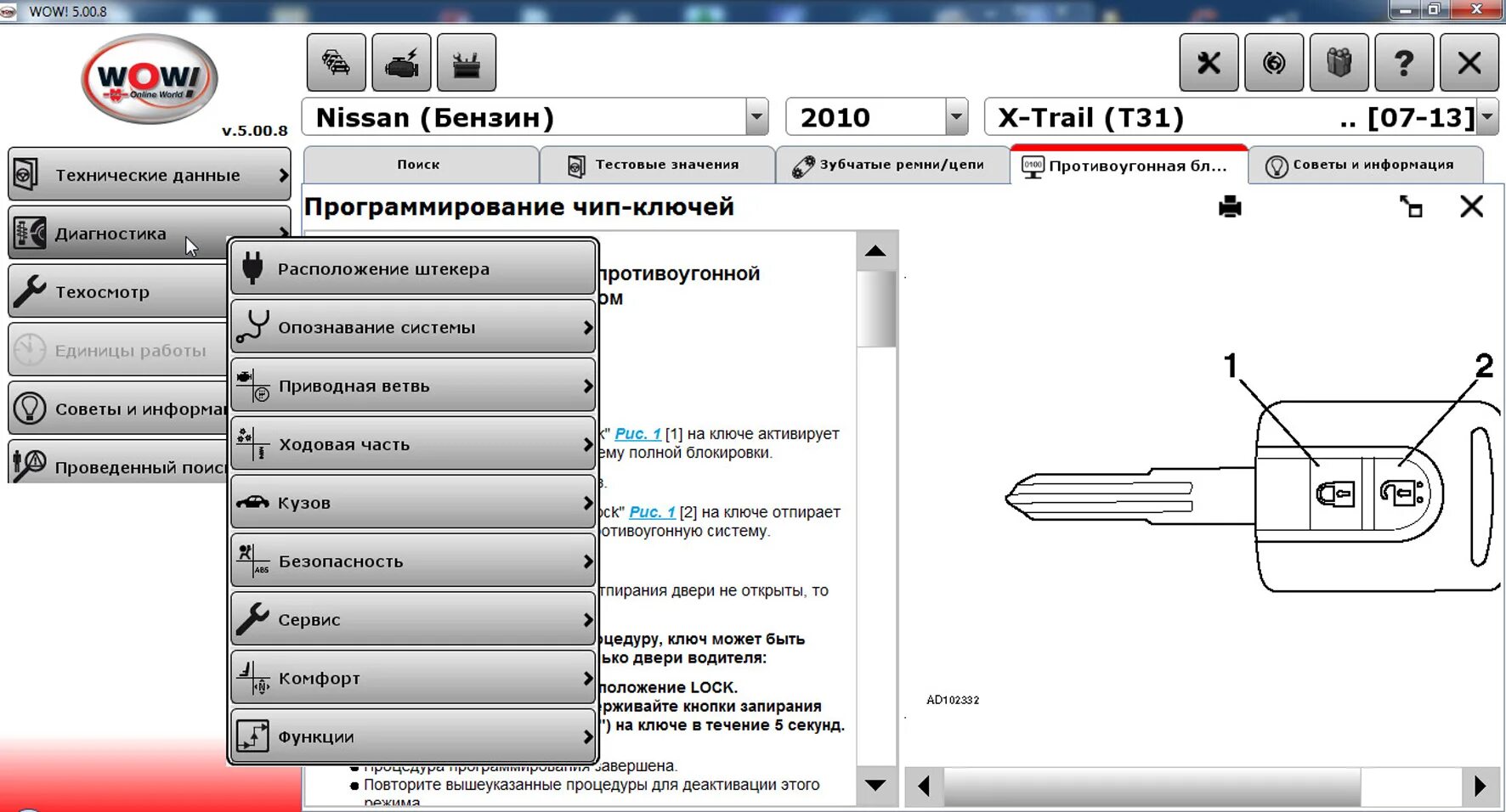The height and width of the screenshot is (812, 1506).
Task: Open Кузов submenu
Action: pyautogui.click(x=413, y=502)
